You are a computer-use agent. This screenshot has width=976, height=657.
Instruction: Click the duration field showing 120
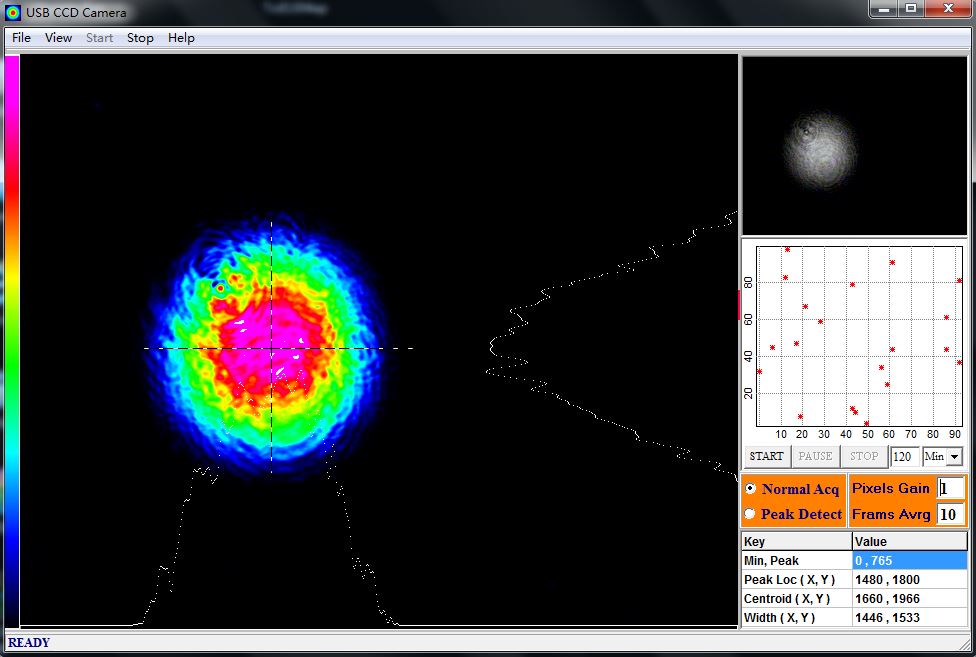coord(904,457)
